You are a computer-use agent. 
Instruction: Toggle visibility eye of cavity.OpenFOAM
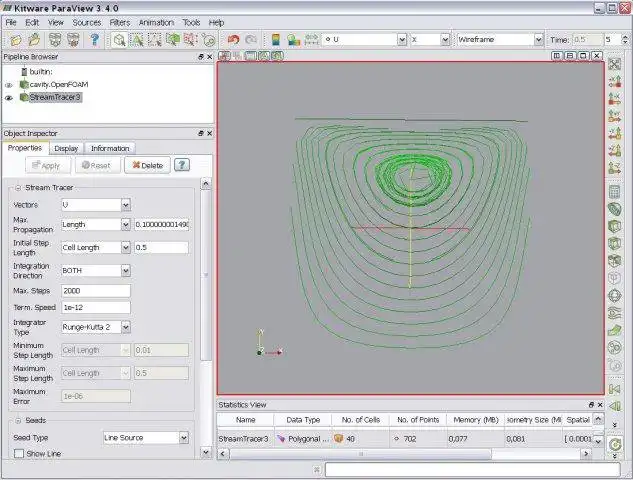(8, 85)
